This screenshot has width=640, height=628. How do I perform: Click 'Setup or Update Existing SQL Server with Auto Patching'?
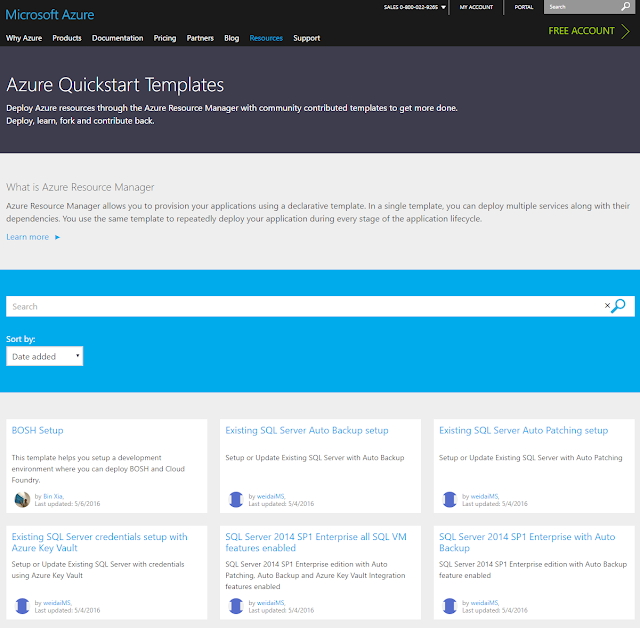(530, 457)
